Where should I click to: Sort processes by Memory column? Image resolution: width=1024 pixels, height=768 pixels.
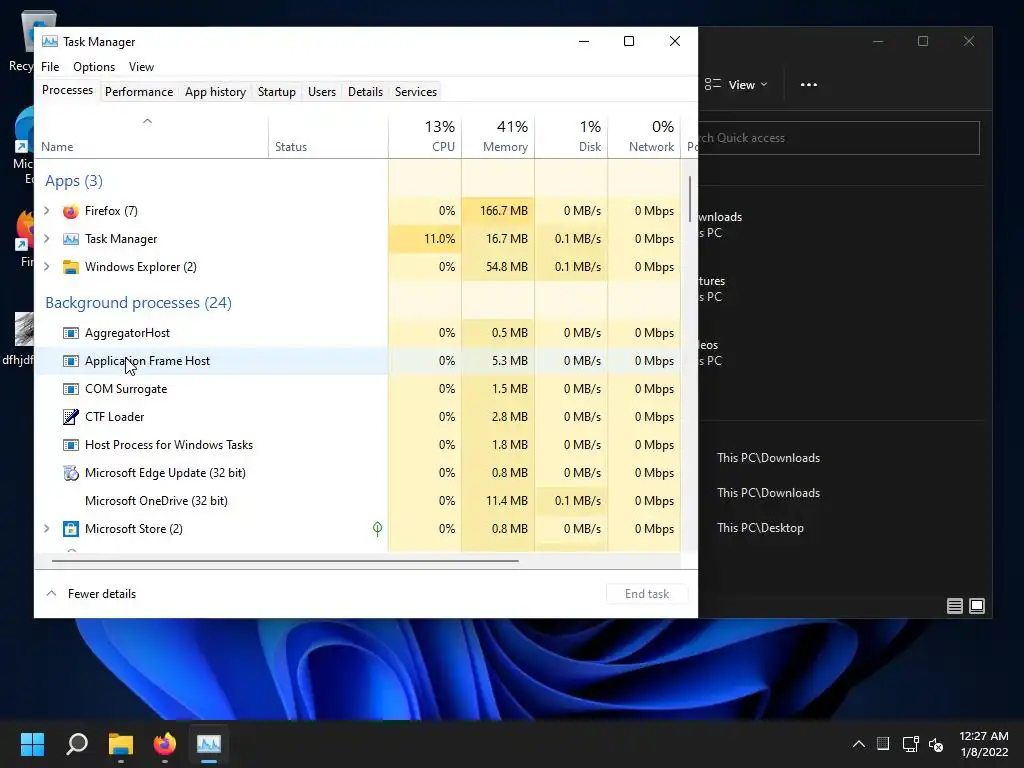(x=498, y=136)
